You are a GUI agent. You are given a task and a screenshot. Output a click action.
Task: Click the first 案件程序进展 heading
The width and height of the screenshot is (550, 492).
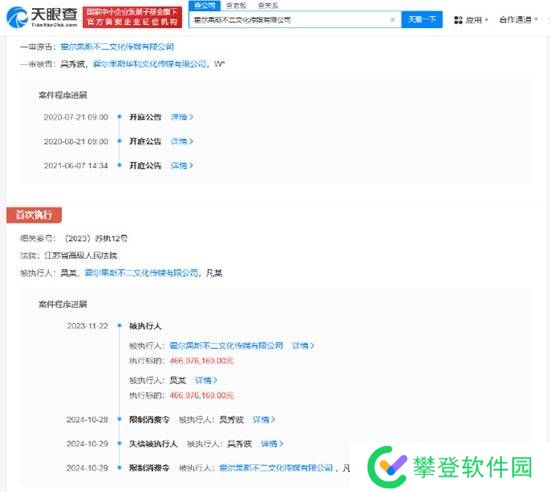click(63, 95)
